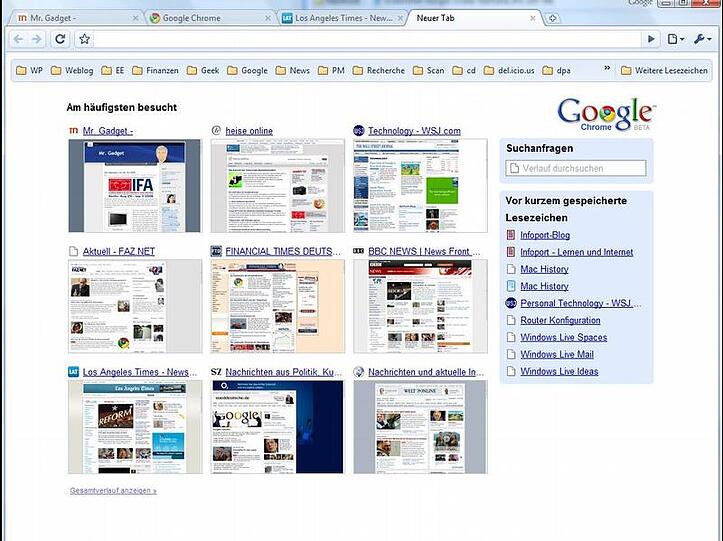723x541 pixels.
Task: Close the Los Angeles Times tab
Action: tap(400, 18)
